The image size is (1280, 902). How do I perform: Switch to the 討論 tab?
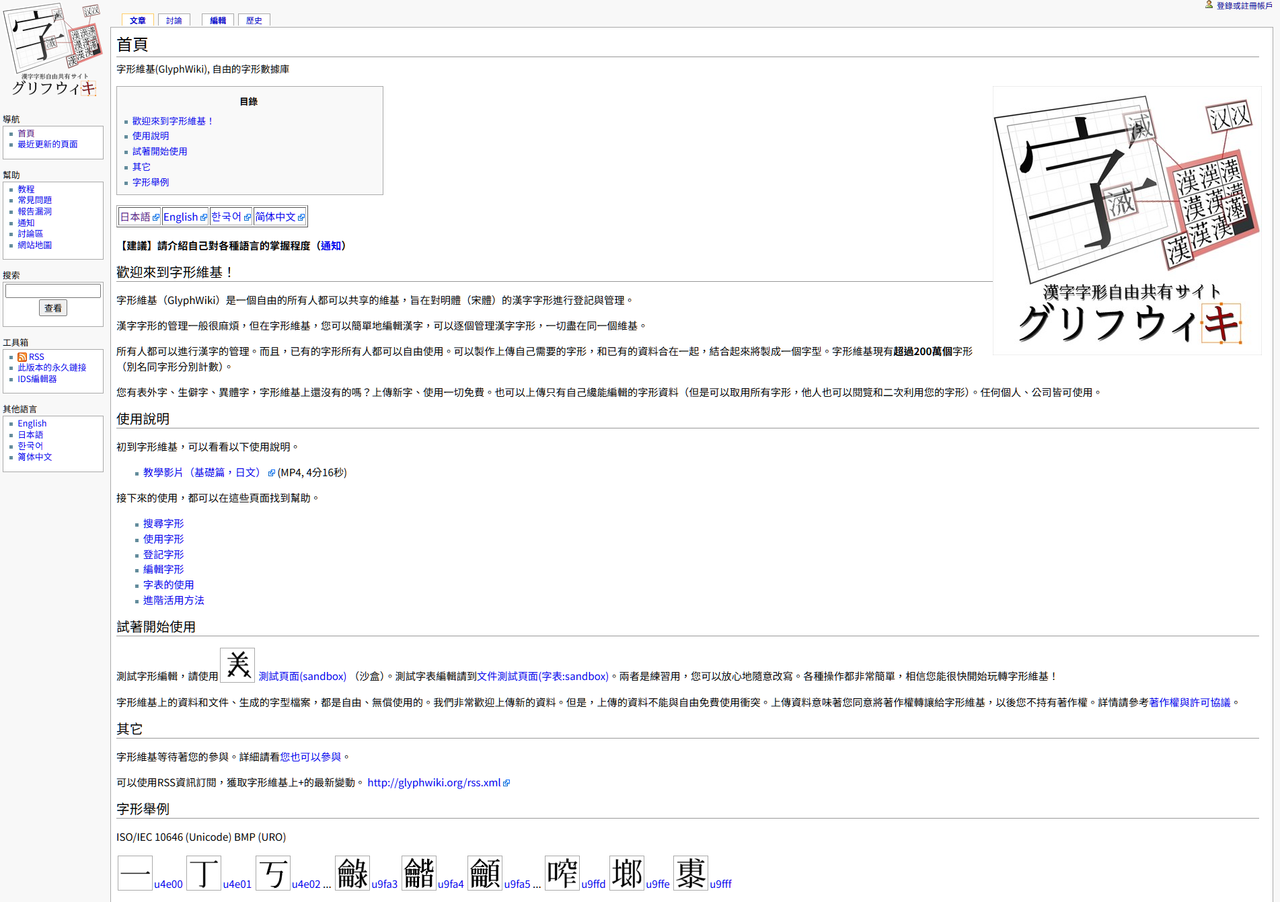click(174, 20)
